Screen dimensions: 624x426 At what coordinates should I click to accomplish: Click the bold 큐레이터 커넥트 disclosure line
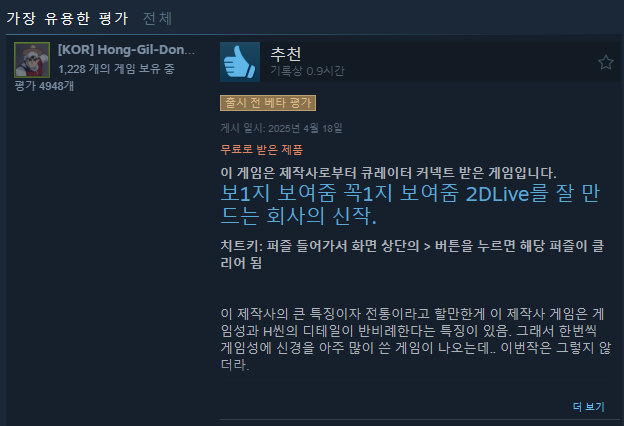(388, 173)
